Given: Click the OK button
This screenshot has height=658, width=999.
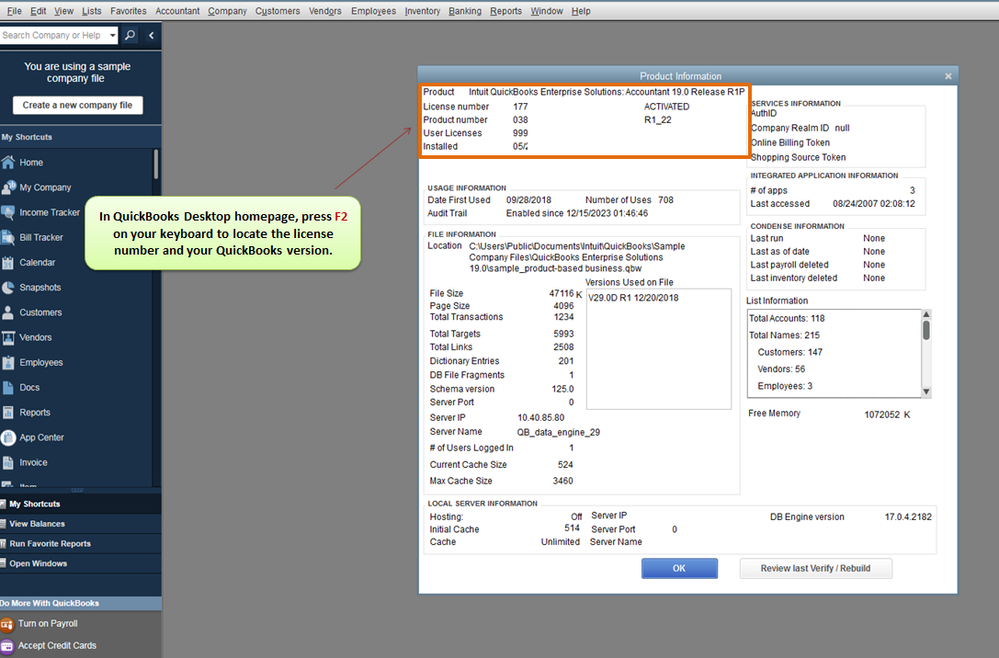Looking at the screenshot, I should tap(679, 568).
